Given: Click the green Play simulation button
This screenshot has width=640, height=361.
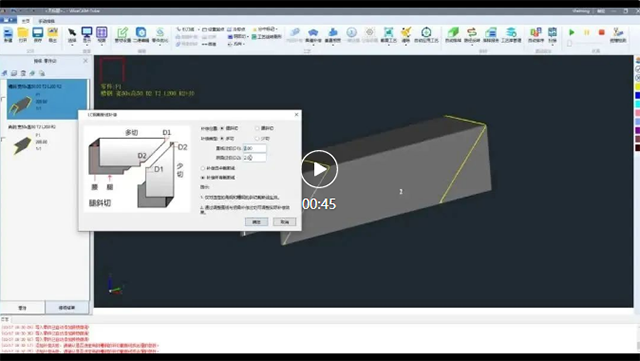Looking at the screenshot, I should pyautogui.click(x=571, y=32).
